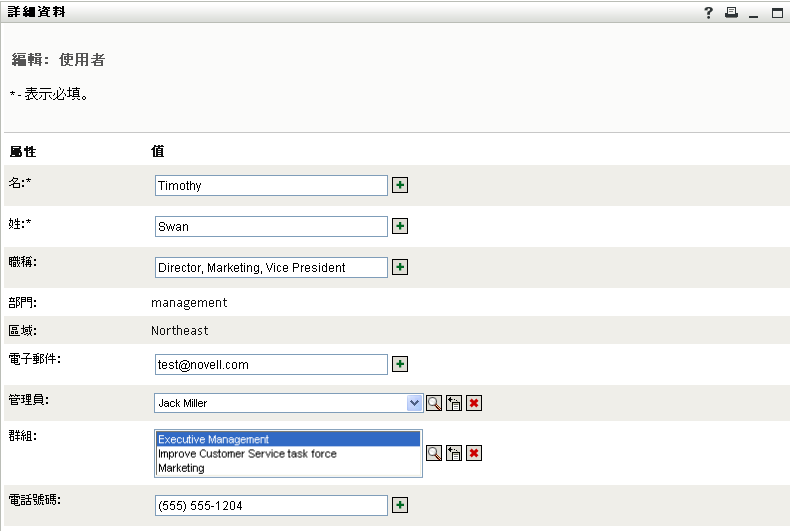This screenshot has width=790, height=531.
Task: Focus the test@novell.com email field
Action: click(271, 364)
